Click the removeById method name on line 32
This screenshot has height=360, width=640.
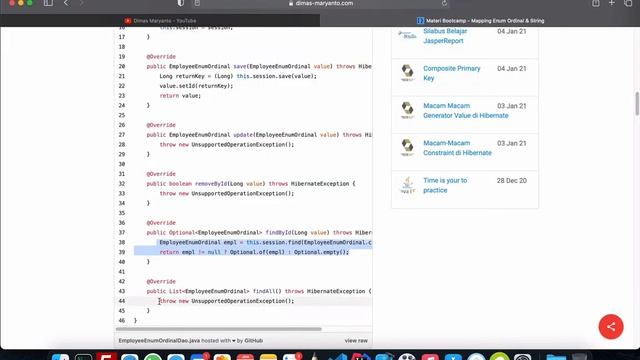(x=211, y=184)
